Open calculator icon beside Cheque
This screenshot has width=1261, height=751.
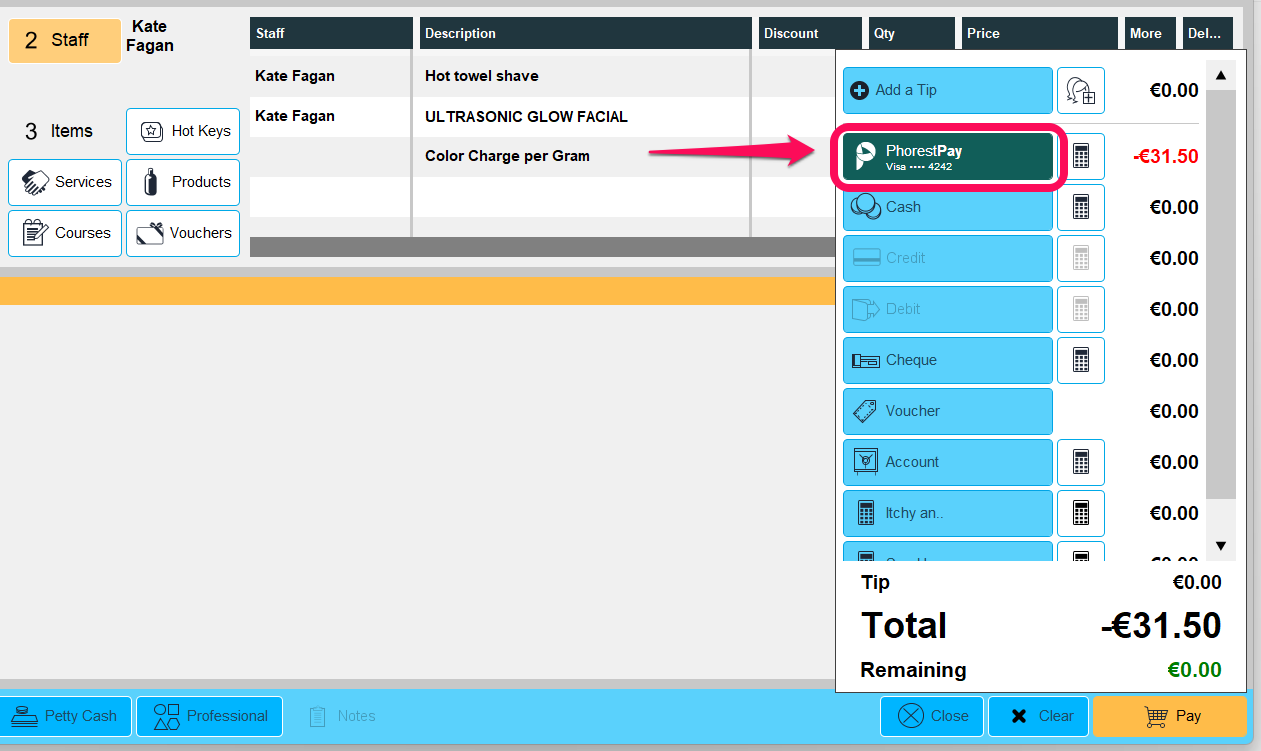click(1081, 360)
